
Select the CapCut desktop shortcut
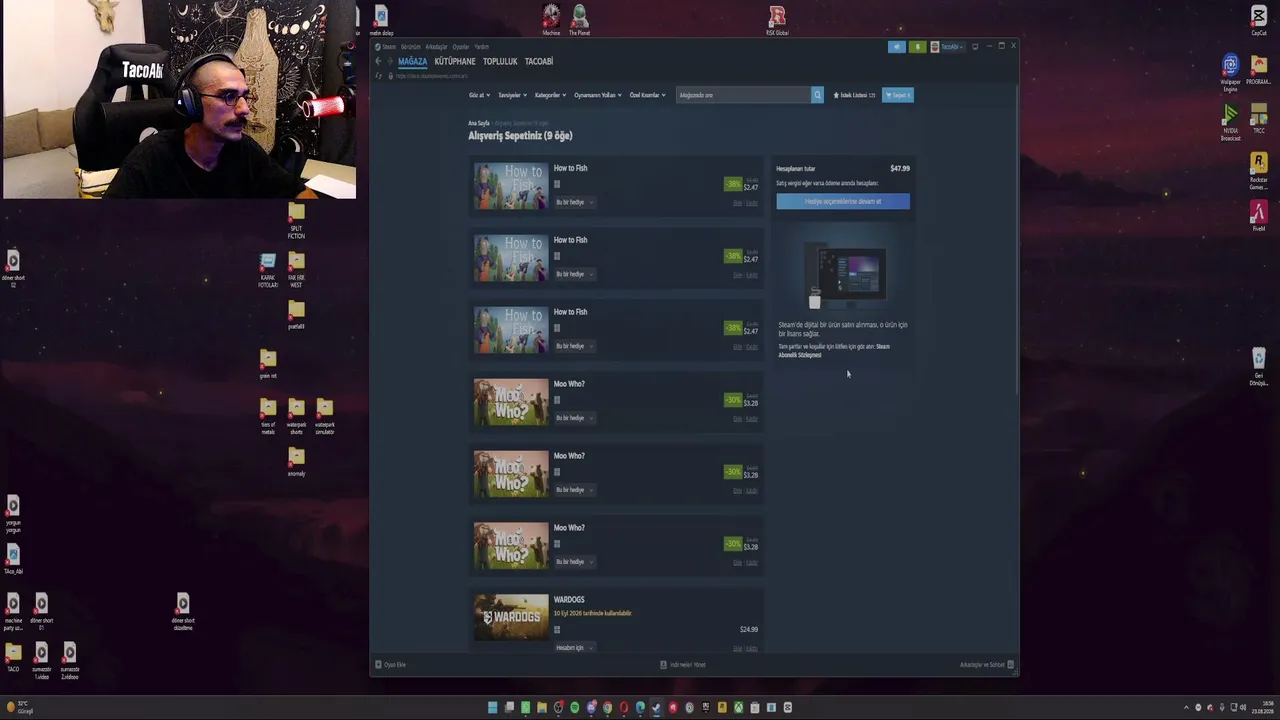pos(1259,21)
